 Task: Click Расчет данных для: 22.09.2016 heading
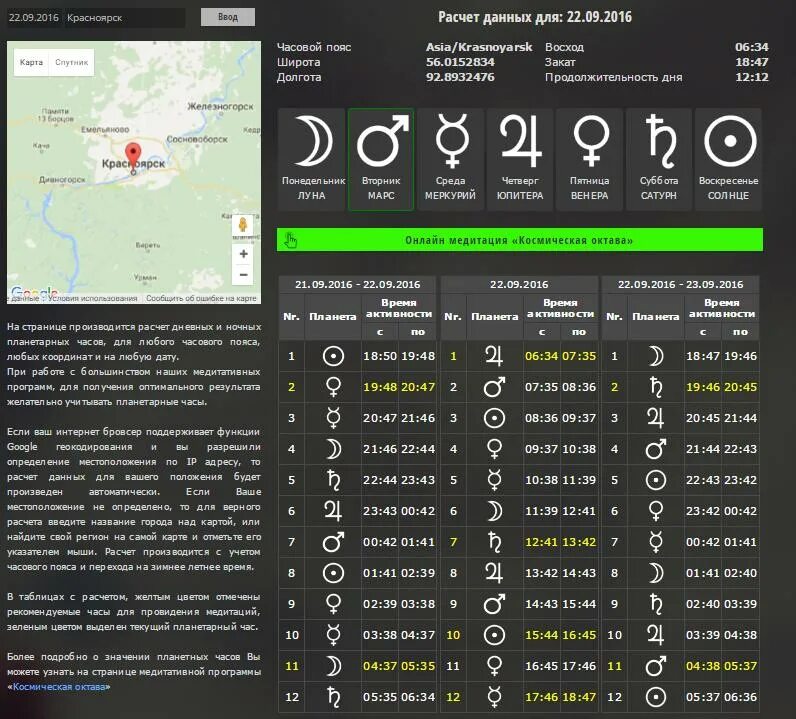point(535,17)
